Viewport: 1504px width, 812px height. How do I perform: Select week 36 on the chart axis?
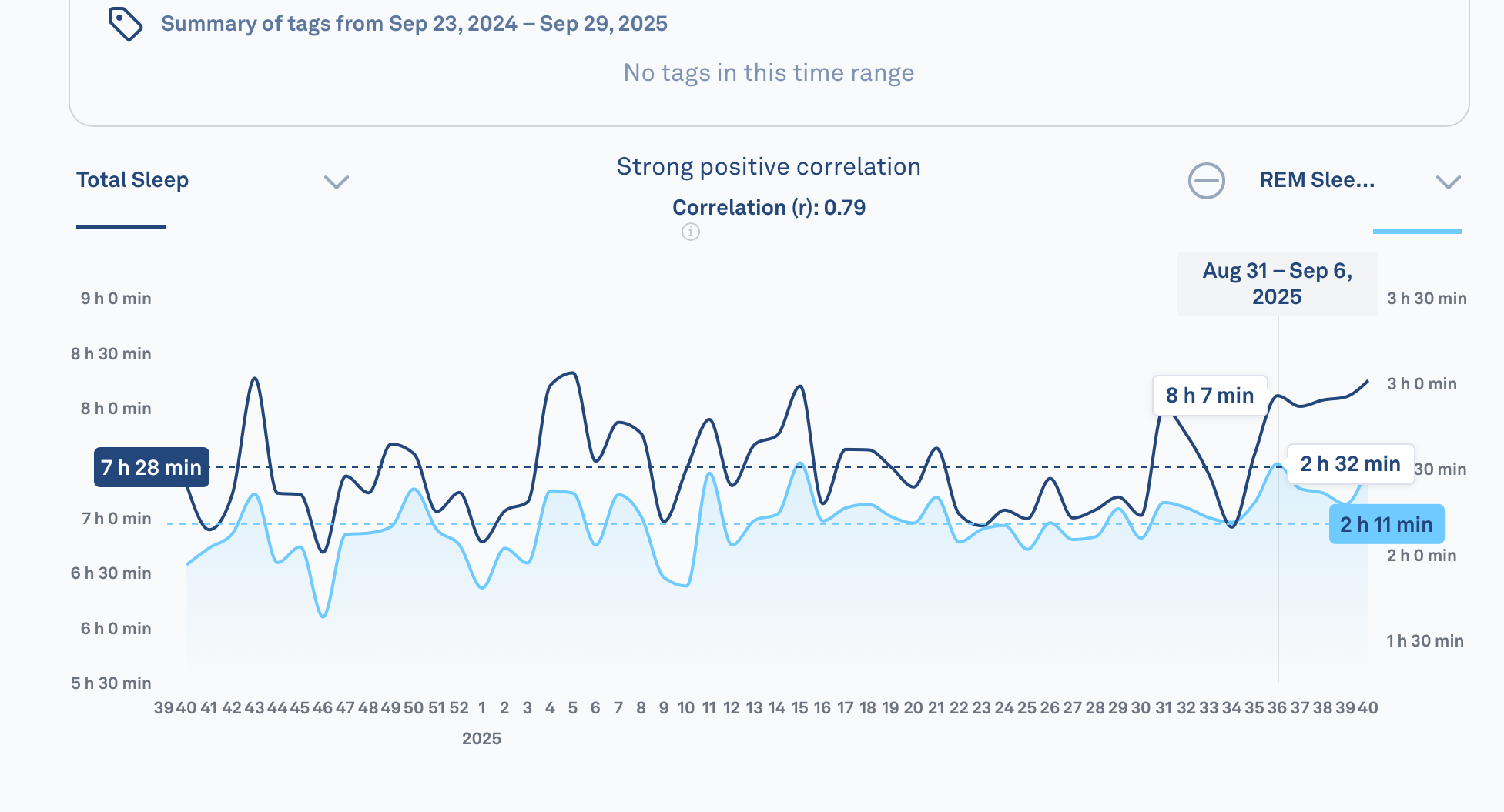tap(1277, 708)
